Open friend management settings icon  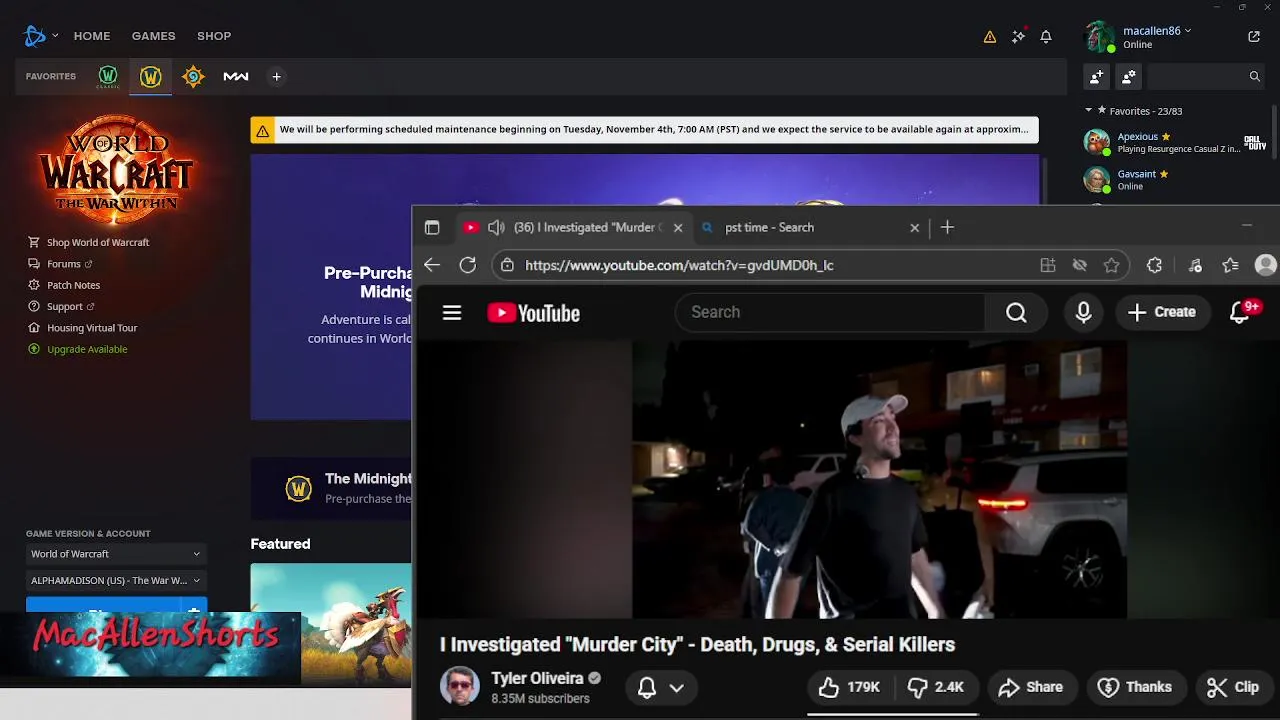[x=1129, y=76]
